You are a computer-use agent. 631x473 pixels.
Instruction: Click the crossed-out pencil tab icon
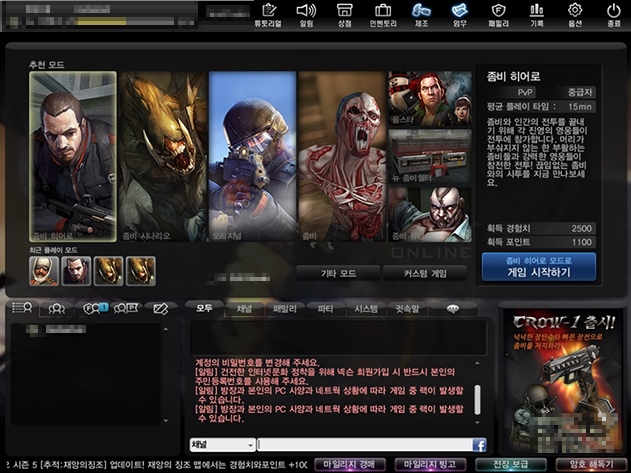point(161,308)
